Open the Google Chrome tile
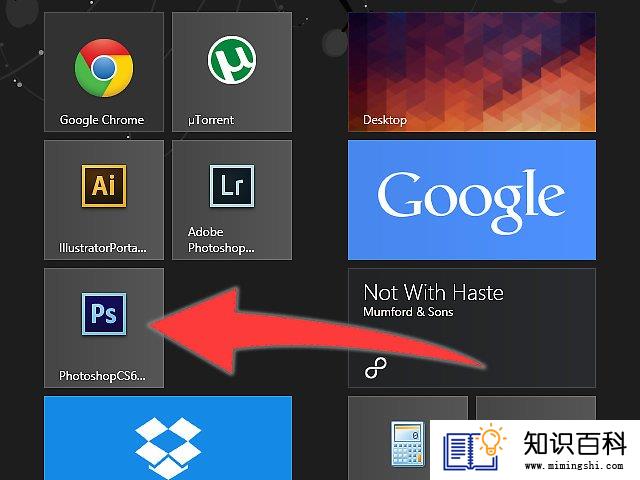 (104, 72)
